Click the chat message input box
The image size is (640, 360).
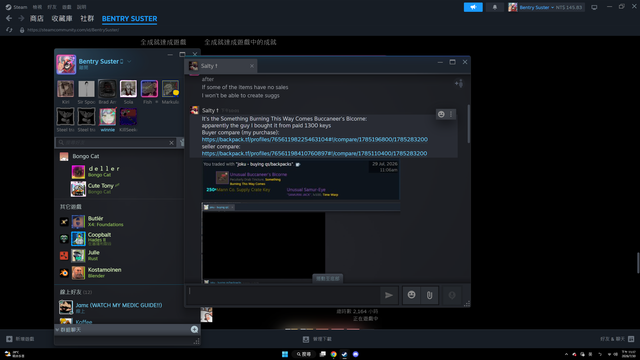tap(283, 295)
